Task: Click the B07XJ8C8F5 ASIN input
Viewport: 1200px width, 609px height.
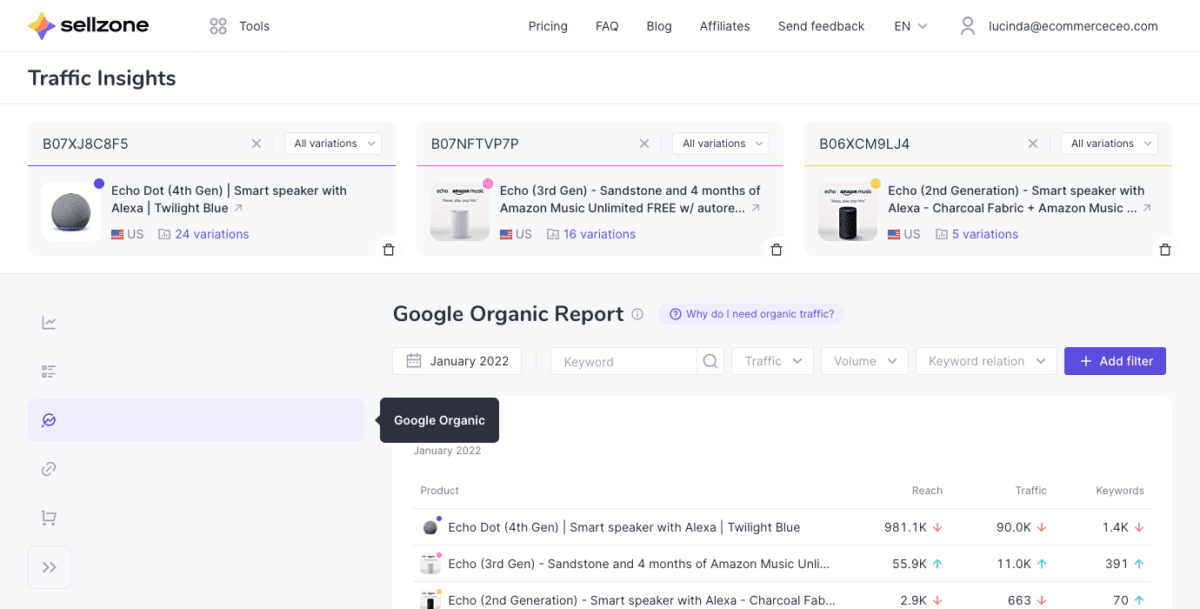Action: (x=140, y=144)
